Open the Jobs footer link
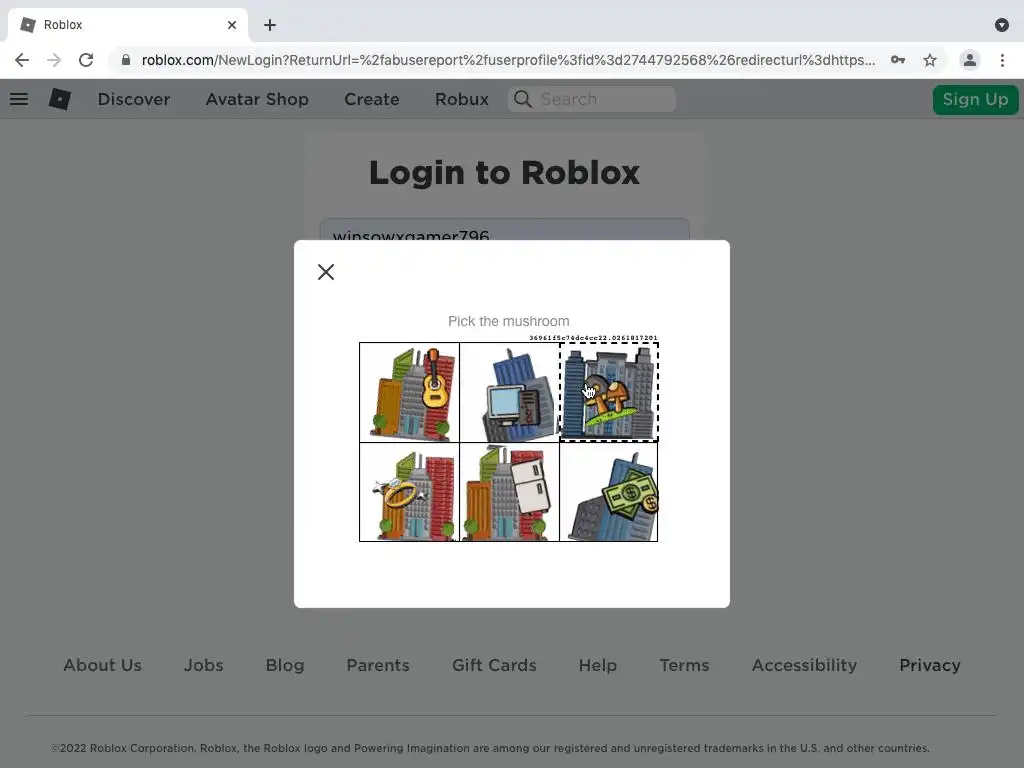1024x768 pixels. coord(204,665)
